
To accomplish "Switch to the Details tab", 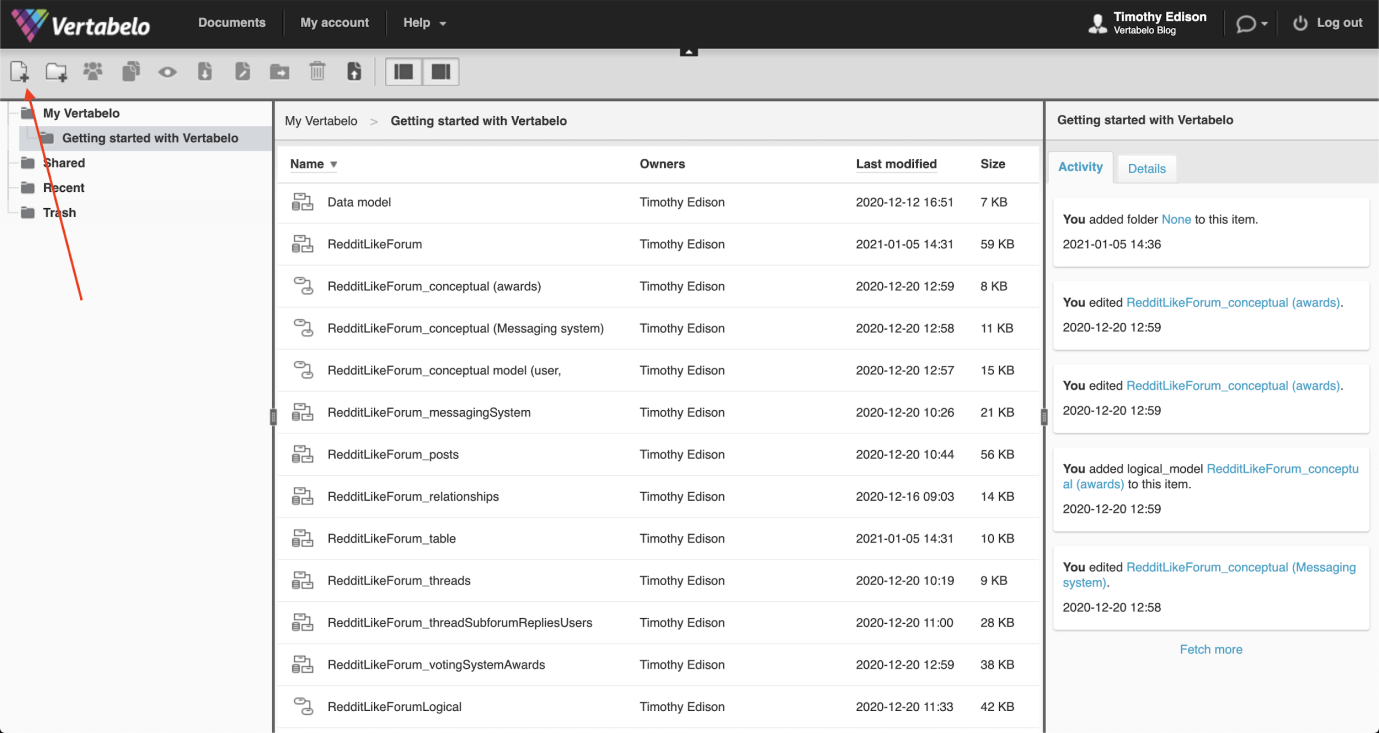I will click(1147, 169).
